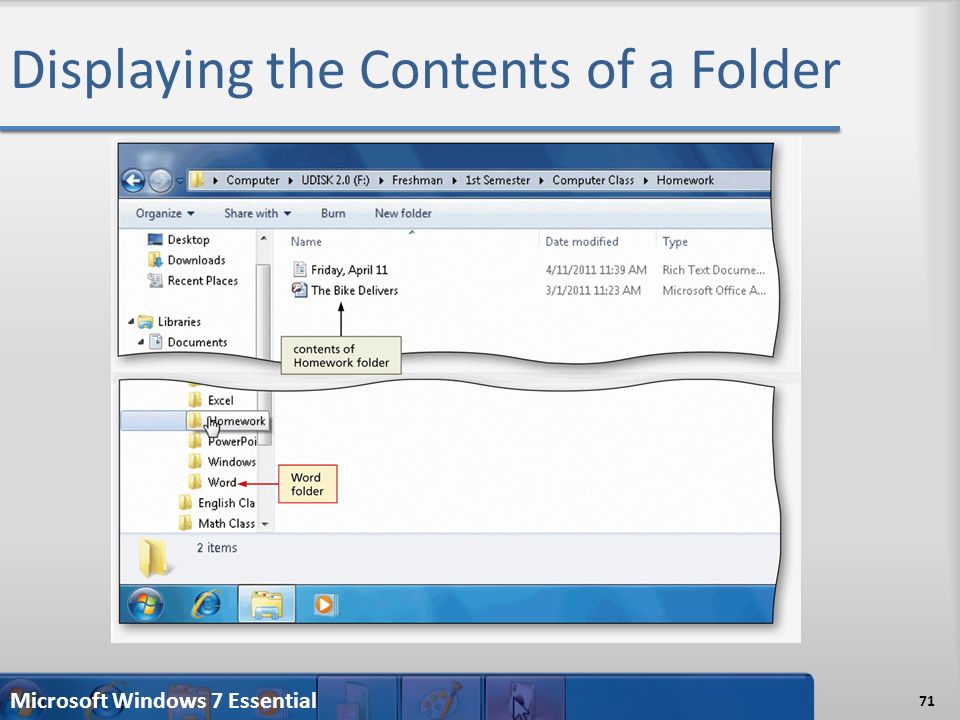Click the Desktop icon in navigation pane
Screen dimensions: 960x720
pos(156,239)
